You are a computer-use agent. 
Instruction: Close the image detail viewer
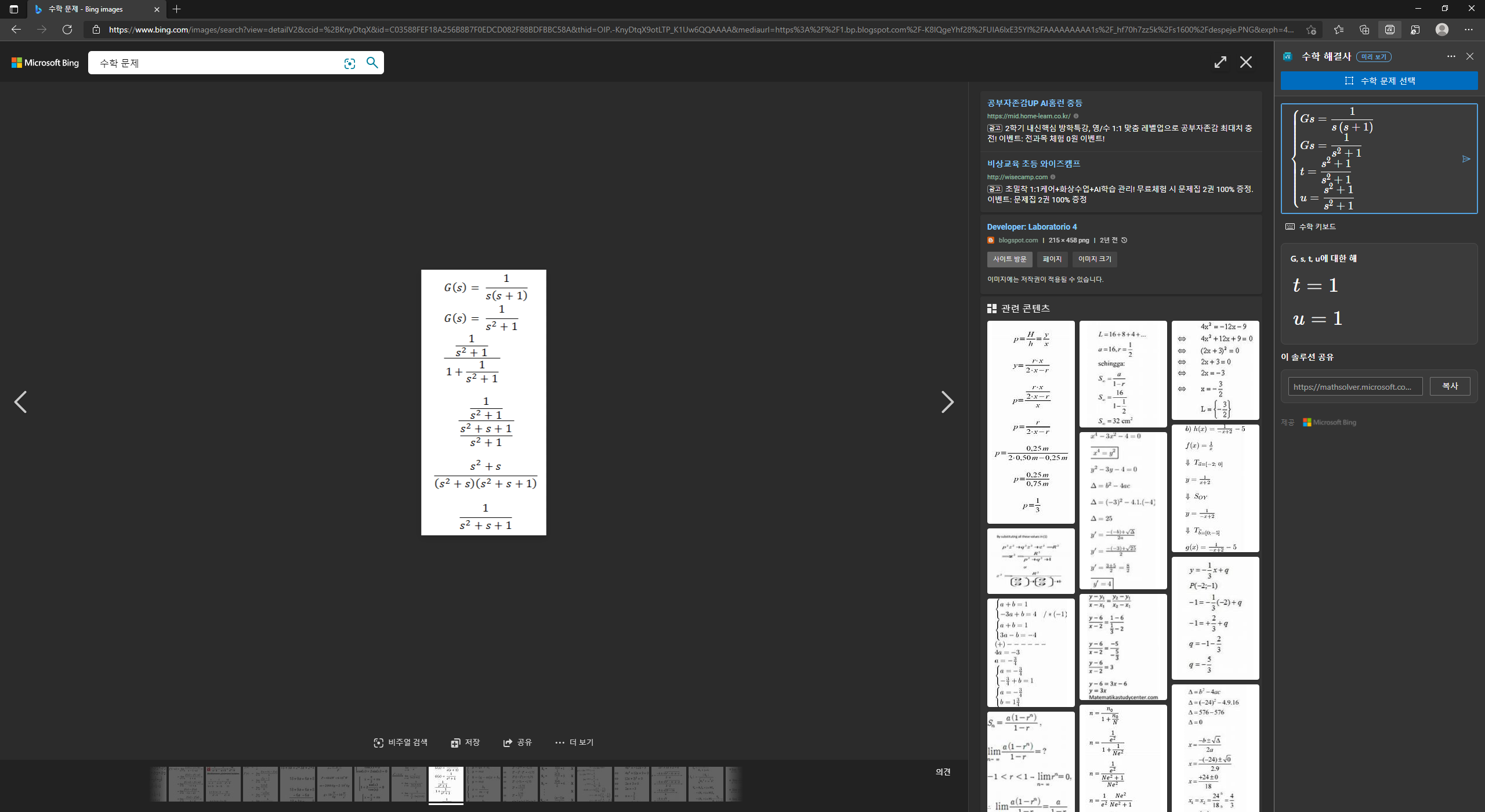(x=1245, y=62)
